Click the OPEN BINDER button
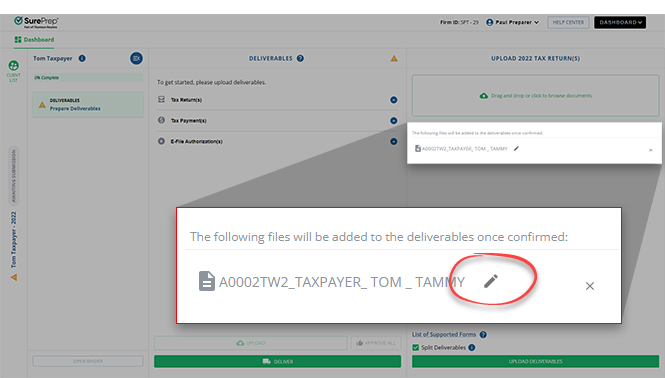This screenshot has width=665, height=378. 88,361
